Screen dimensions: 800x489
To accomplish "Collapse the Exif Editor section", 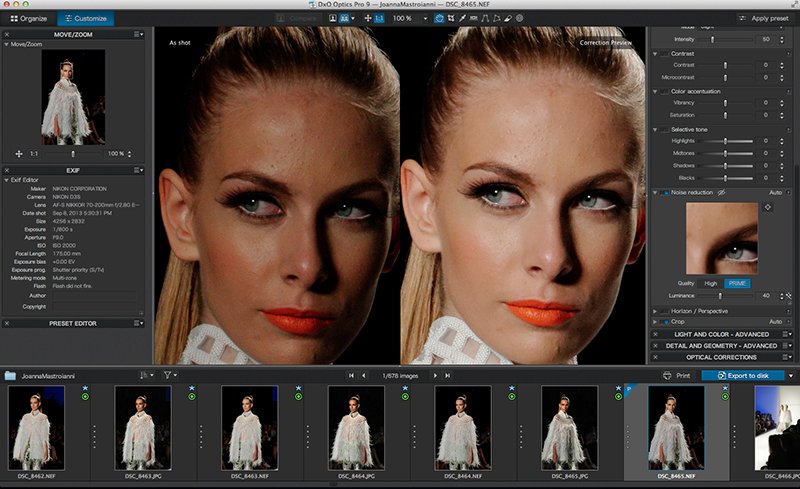I will coord(7,180).
